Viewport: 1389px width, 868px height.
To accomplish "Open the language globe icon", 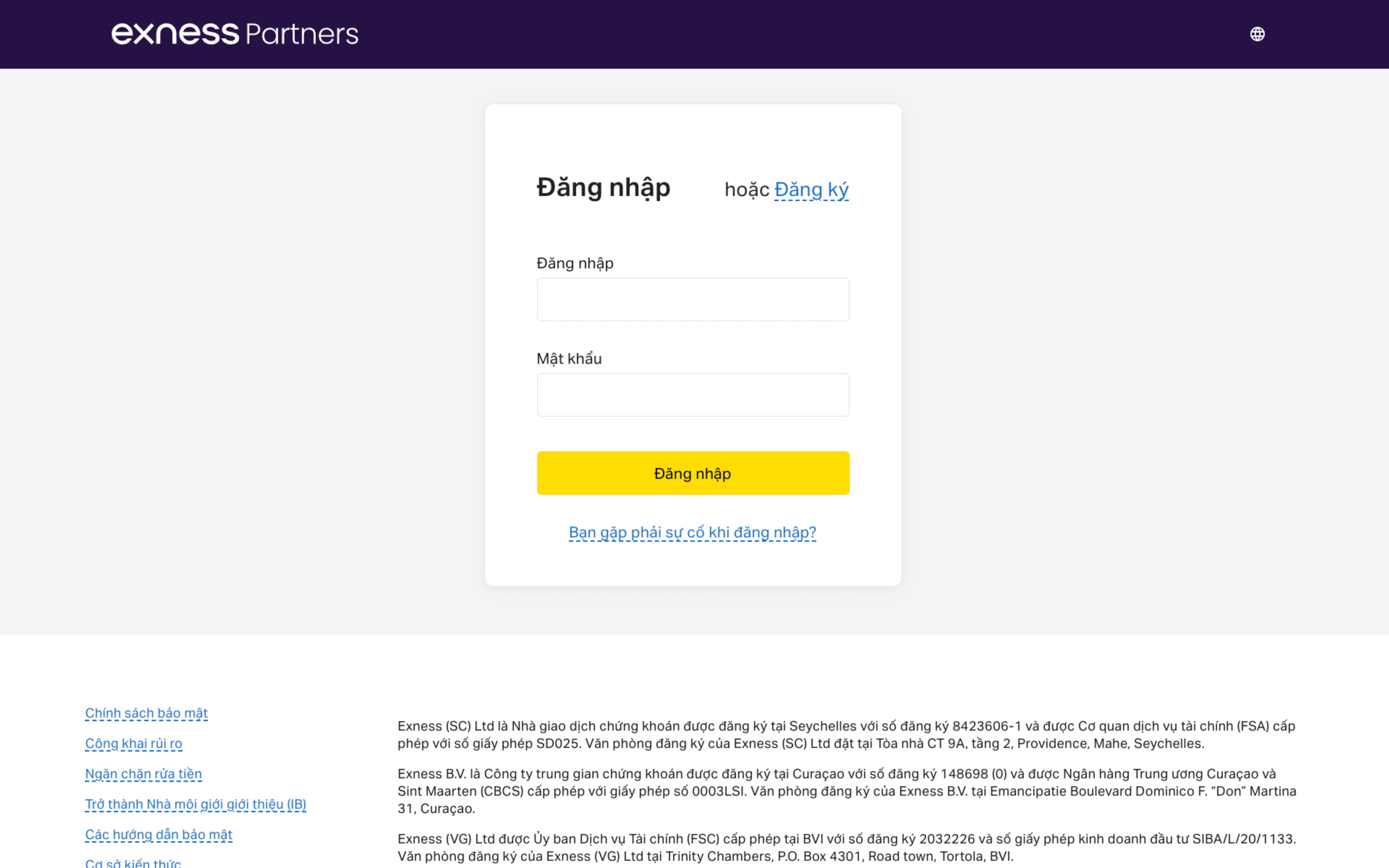I will [x=1257, y=34].
